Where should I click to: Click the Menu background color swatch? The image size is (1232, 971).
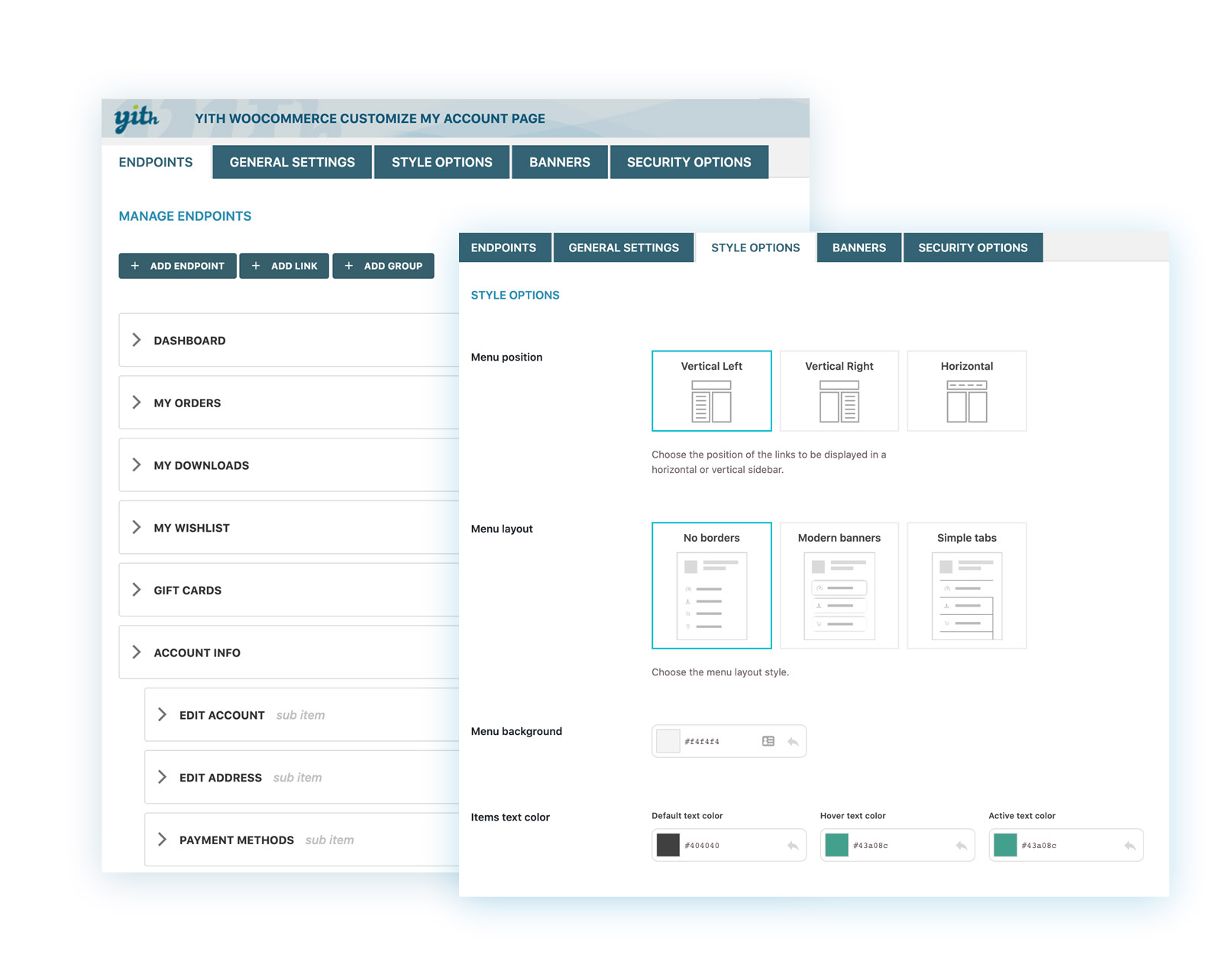coord(668,741)
